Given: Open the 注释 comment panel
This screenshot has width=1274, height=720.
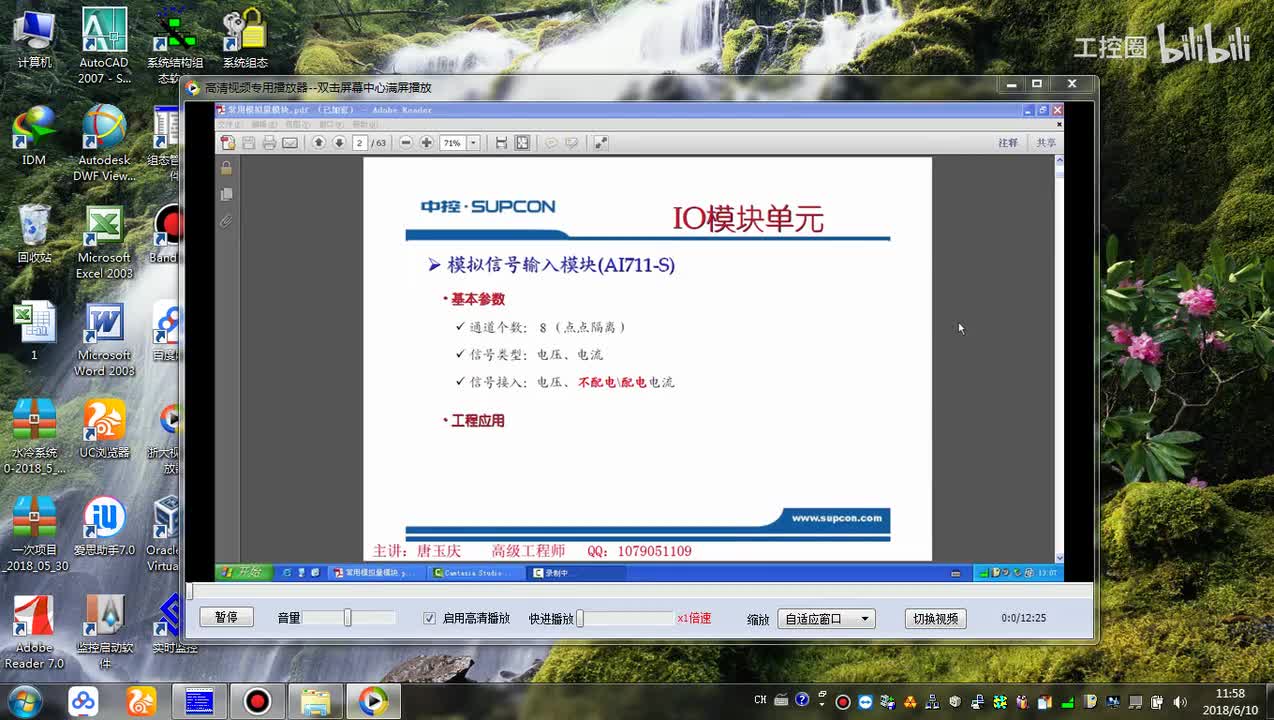Looking at the screenshot, I should (1008, 143).
